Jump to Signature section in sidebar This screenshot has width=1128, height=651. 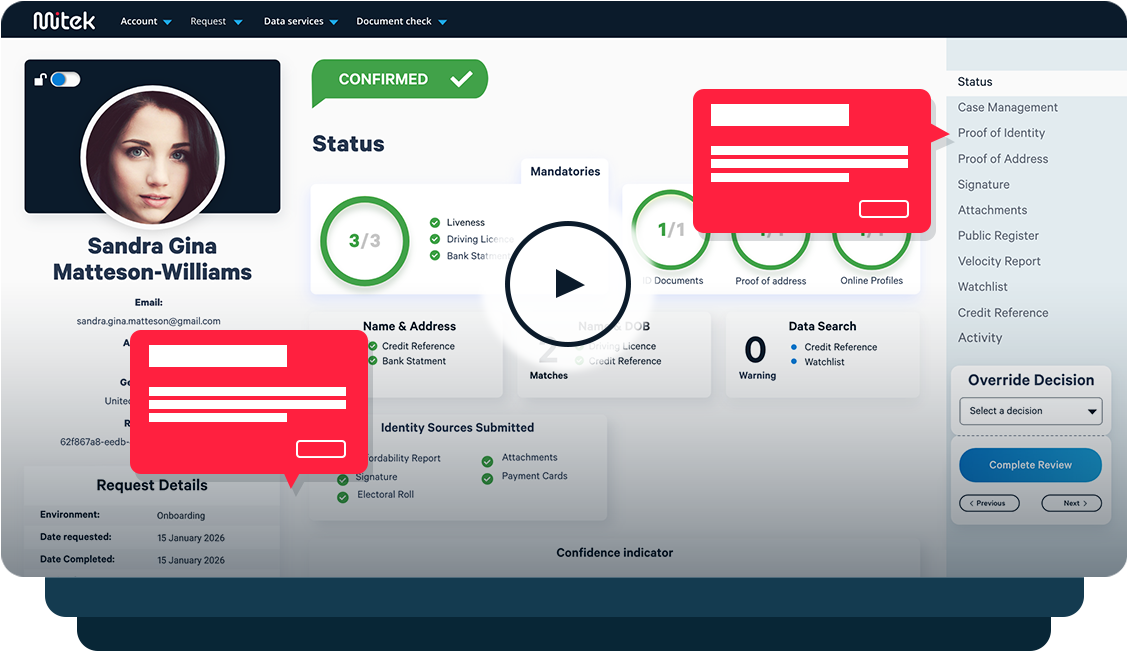pyautogui.click(x=983, y=185)
